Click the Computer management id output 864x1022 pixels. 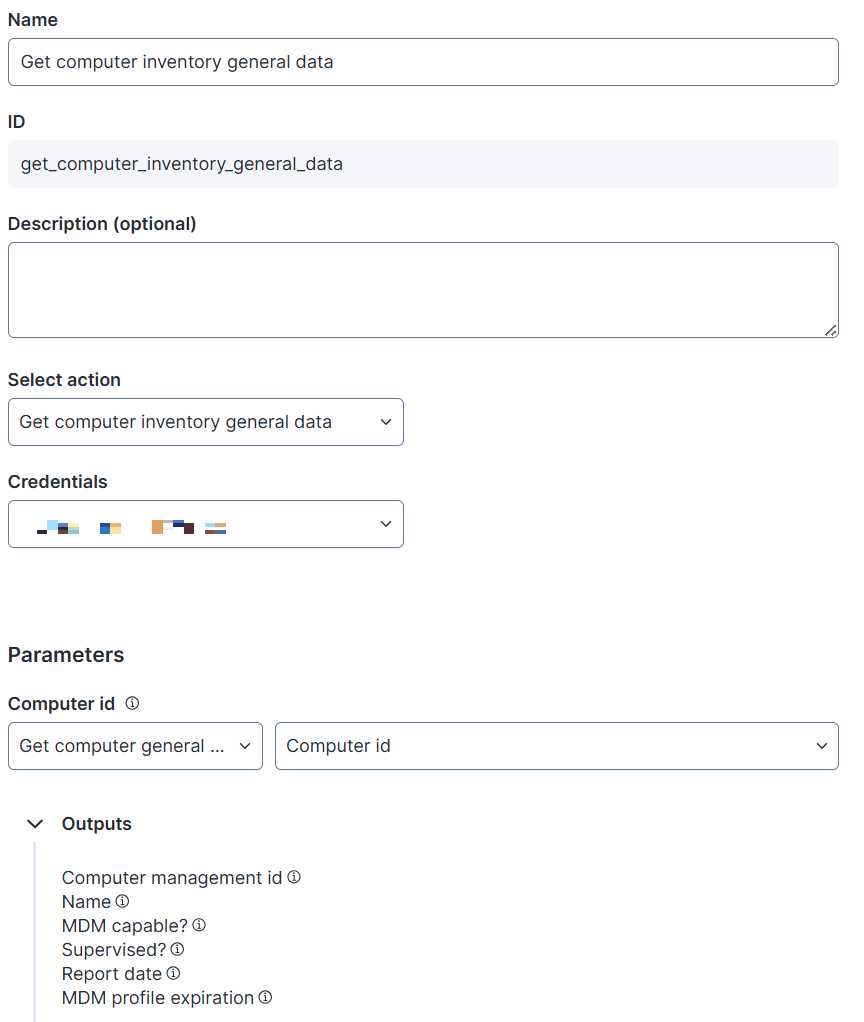(x=172, y=878)
